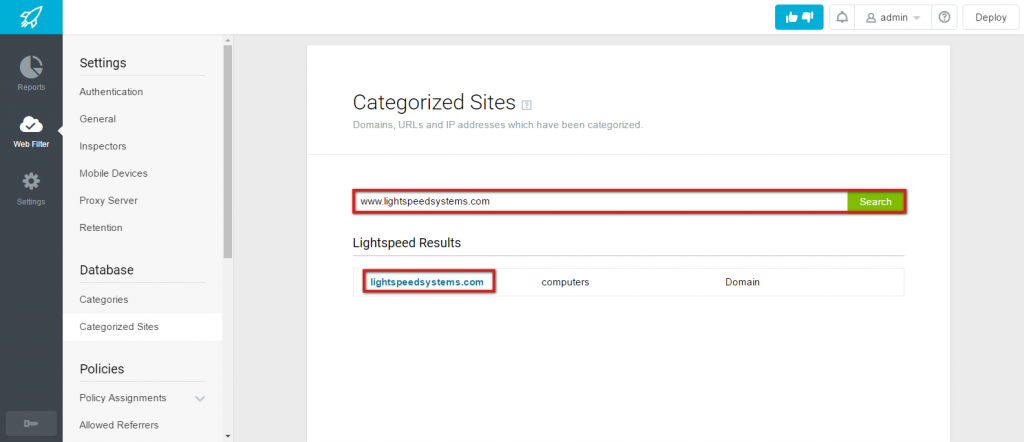Image resolution: width=1024 pixels, height=442 pixels.
Task: Click help icon beside Categorized Sites title
Action: tap(527, 104)
